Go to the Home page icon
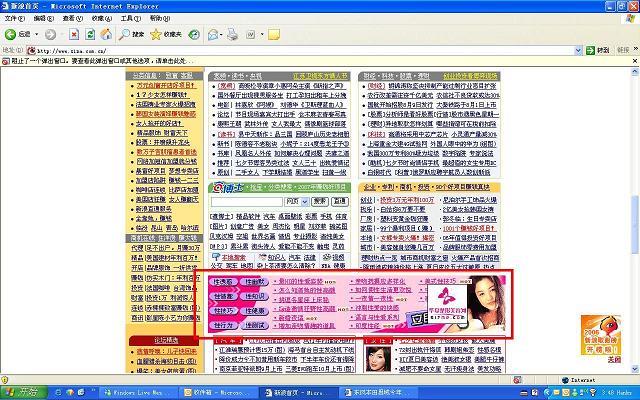640x400 pixels. [106, 34]
